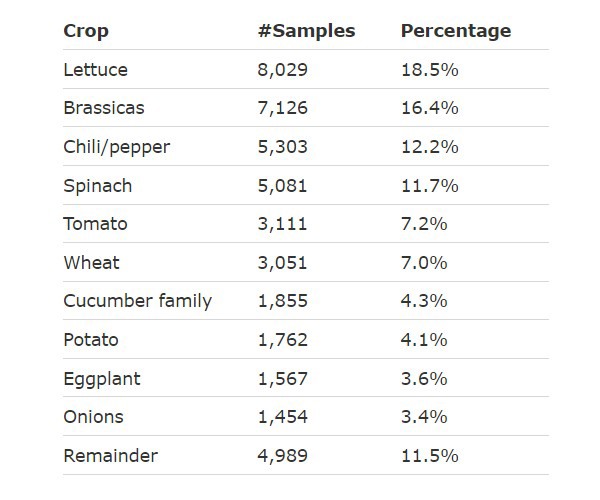Select the 4,989 samples value
Screen dimensions: 600x500
coord(282,456)
